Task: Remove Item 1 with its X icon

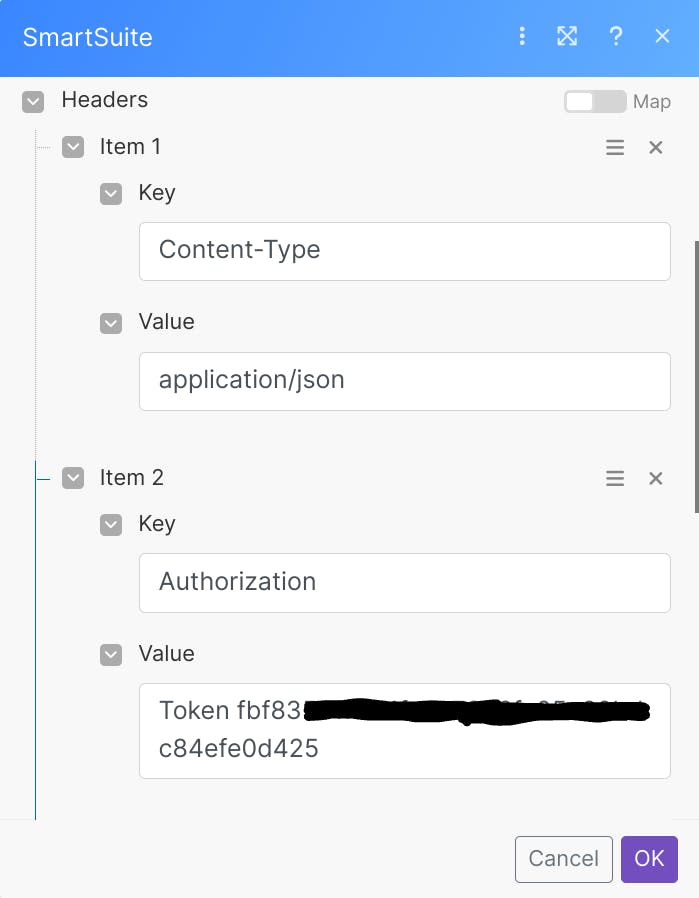Action: (x=655, y=147)
